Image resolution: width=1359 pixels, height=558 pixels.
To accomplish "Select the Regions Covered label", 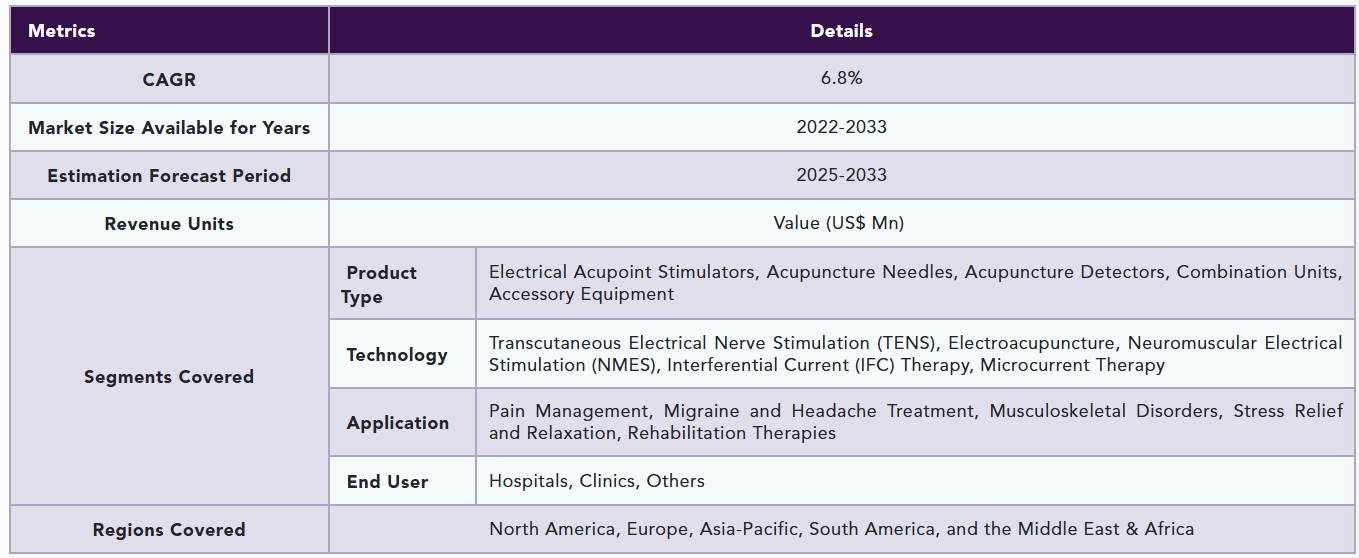I will [169, 530].
